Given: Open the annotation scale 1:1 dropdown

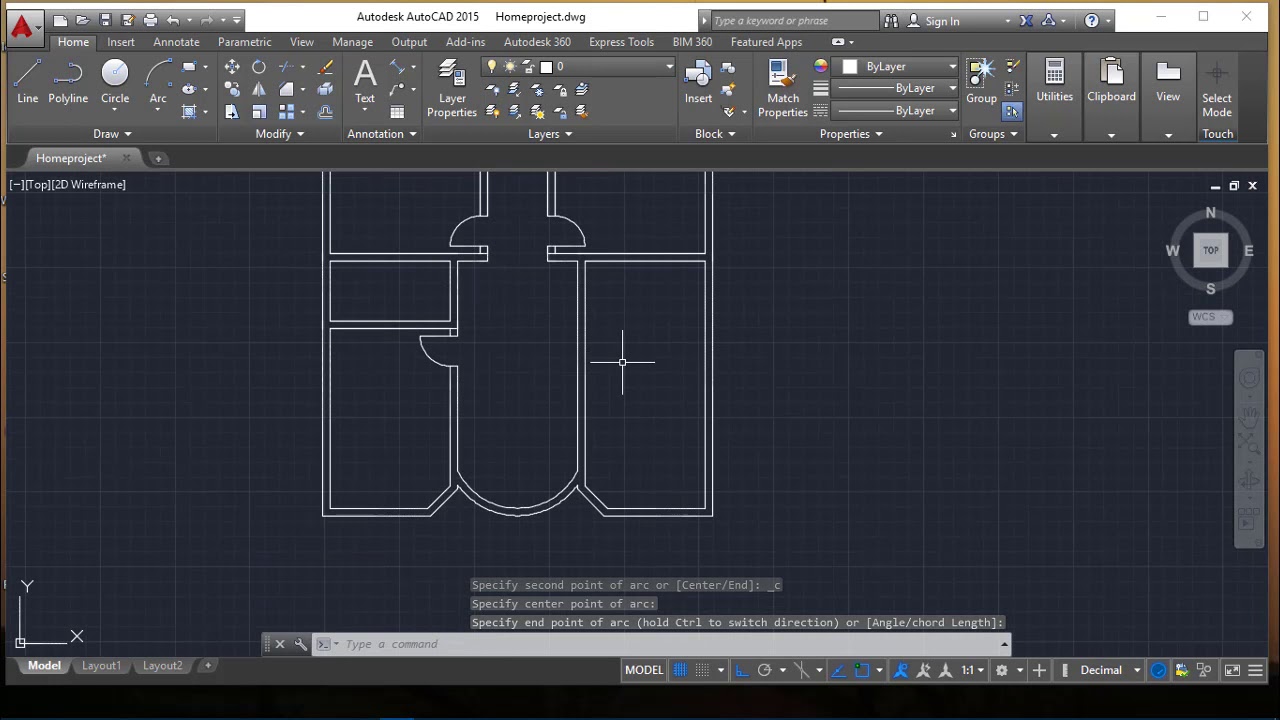Looking at the screenshot, I should 968,670.
